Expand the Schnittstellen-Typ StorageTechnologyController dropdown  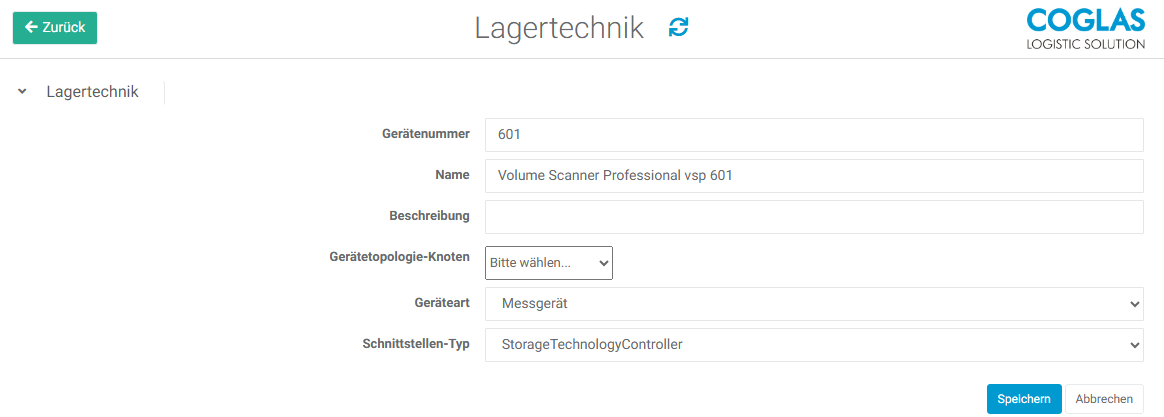pos(813,345)
